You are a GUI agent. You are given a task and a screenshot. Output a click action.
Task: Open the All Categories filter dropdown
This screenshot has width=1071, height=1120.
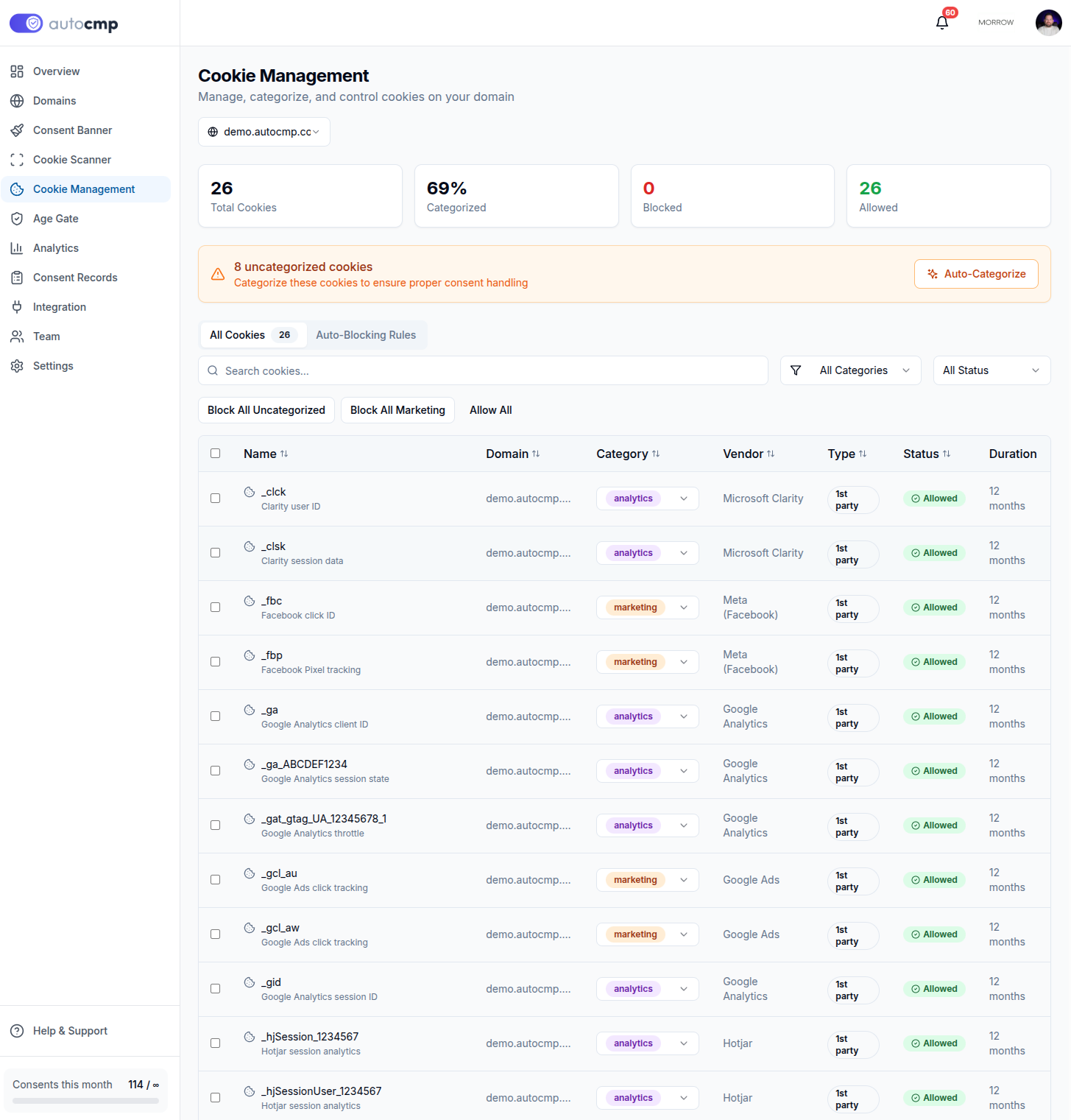851,370
